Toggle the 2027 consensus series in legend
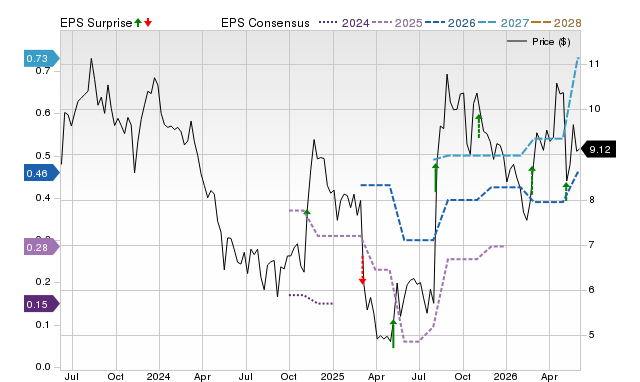The width and height of the screenshot is (640, 382). click(503, 23)
